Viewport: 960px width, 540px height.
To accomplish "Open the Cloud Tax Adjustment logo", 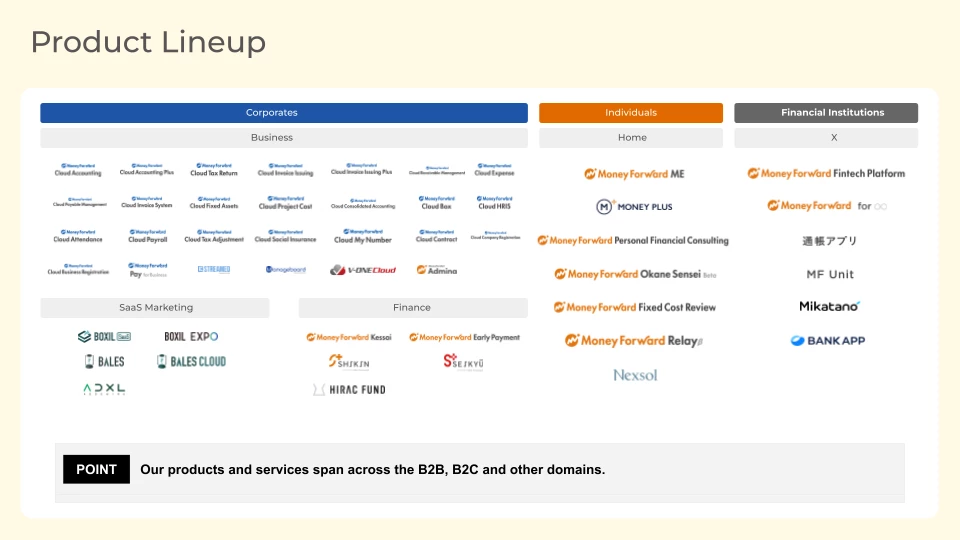I will click(x=214, y=236).
